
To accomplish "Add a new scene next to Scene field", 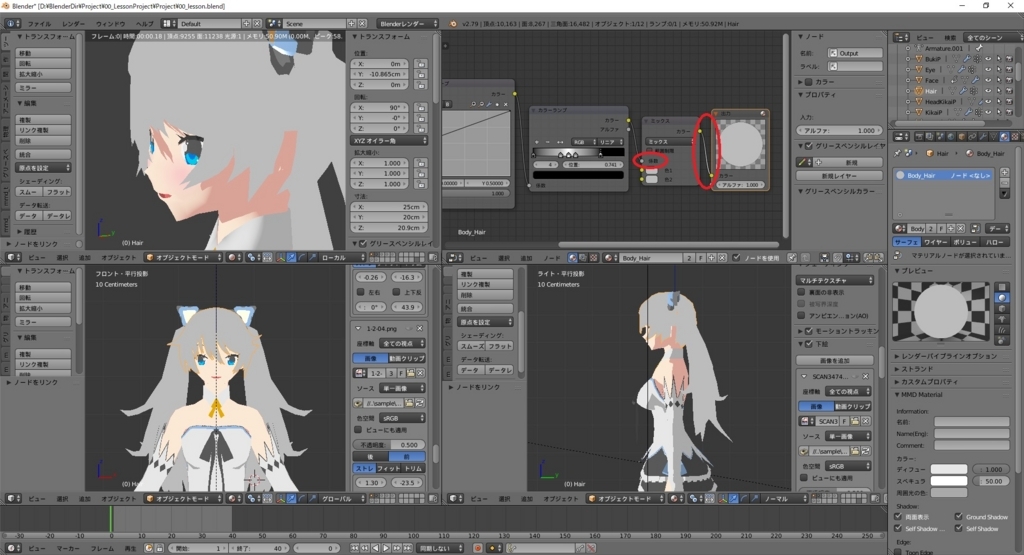I will 351,24.
